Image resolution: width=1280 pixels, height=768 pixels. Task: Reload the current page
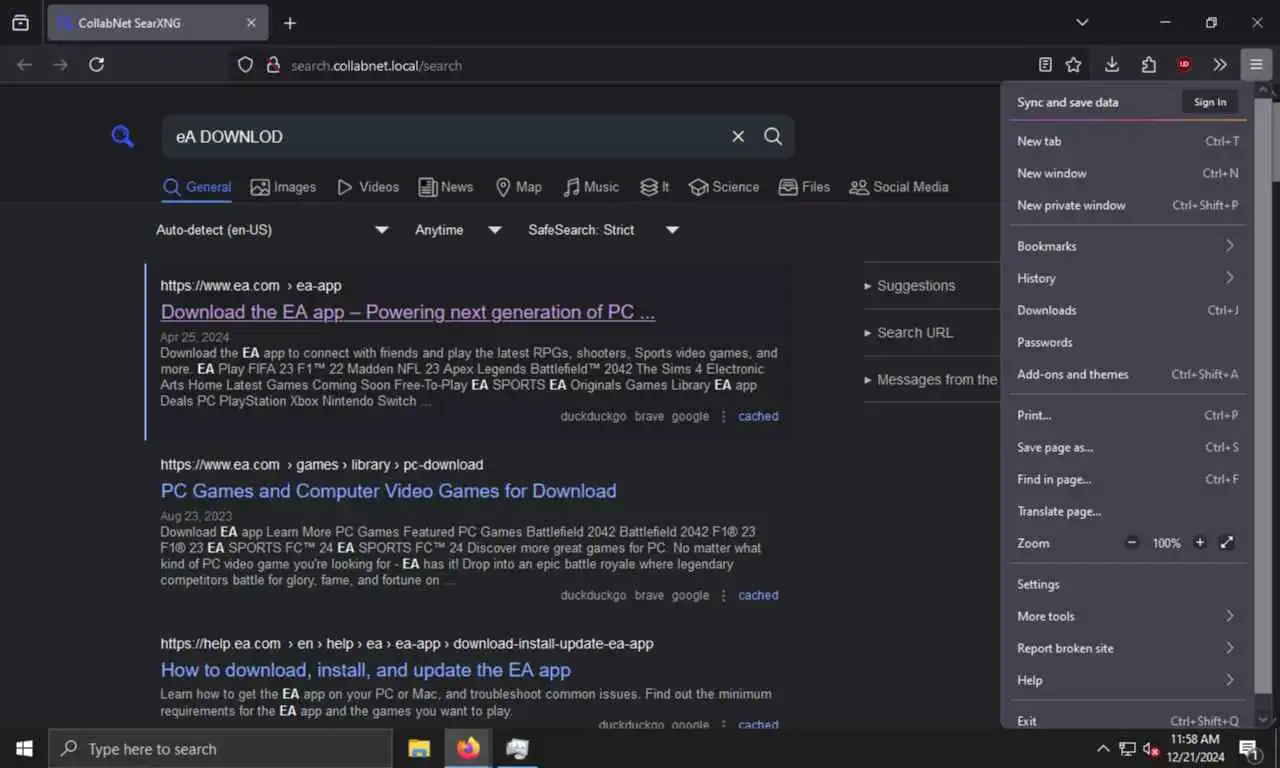click(x=96, y=65)
